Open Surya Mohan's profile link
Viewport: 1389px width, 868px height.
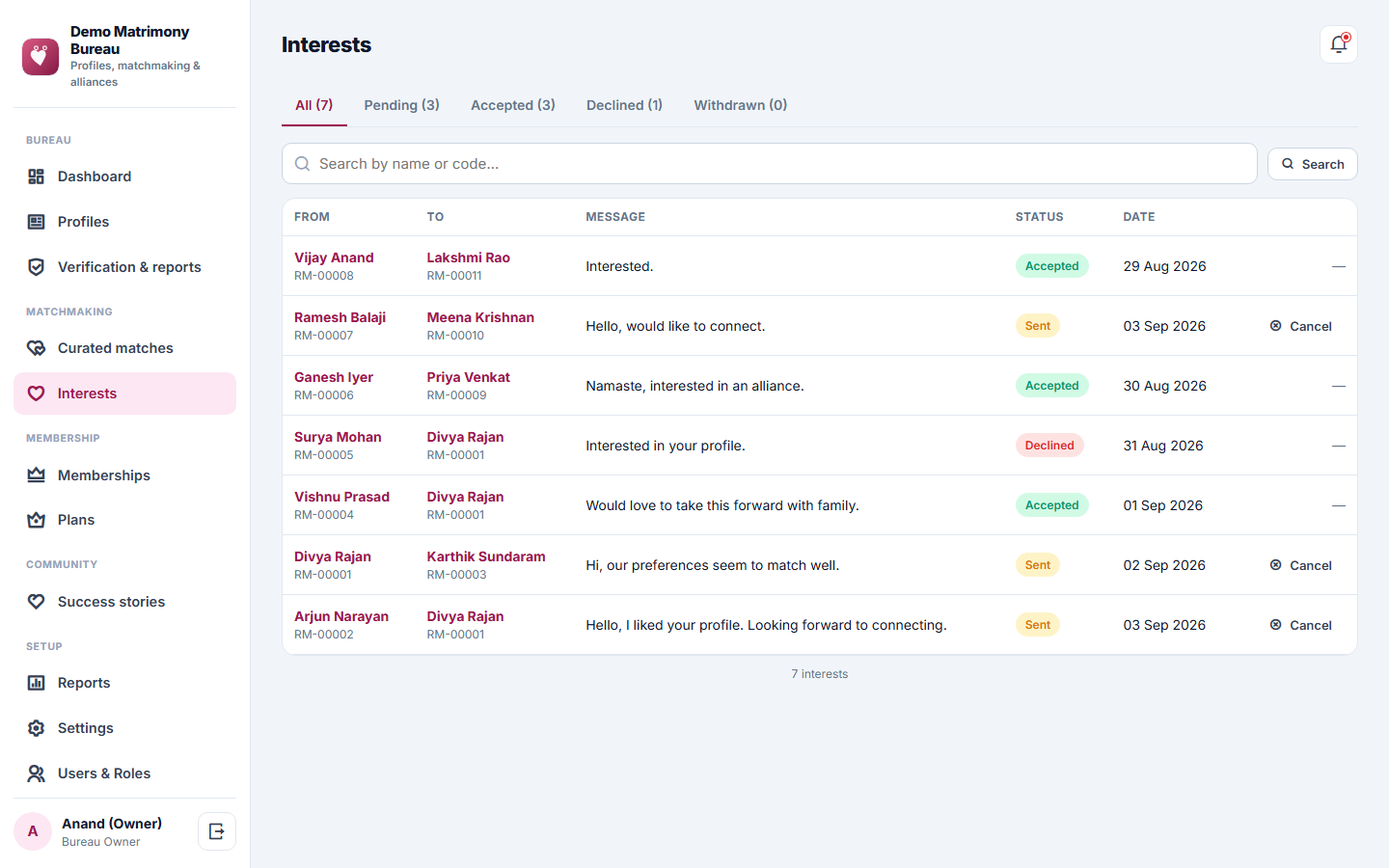click(x=338, y=437)
